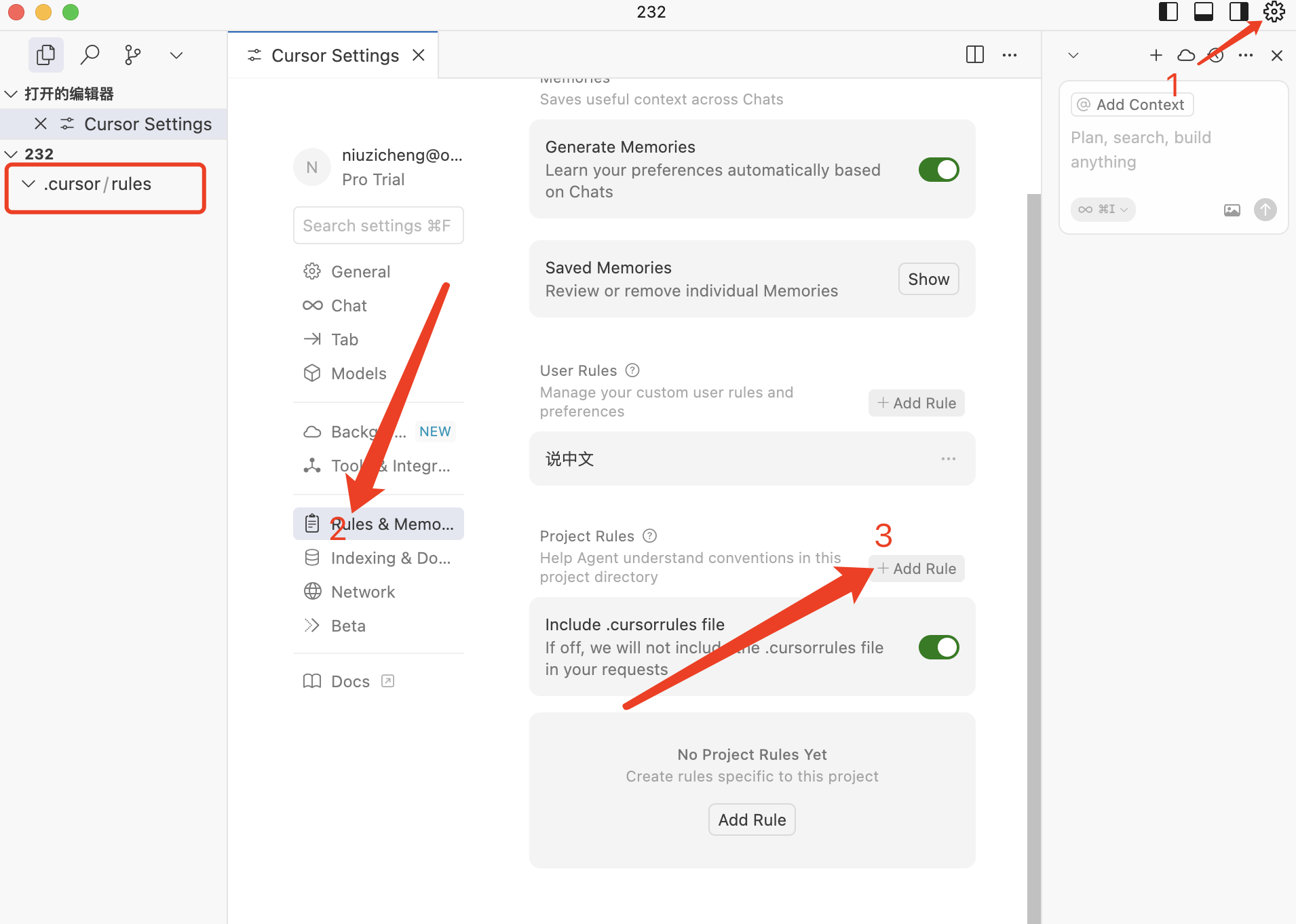Screen dimensions: 1296x924
Task: Open the Beta settings section
Action: (378, 625)
